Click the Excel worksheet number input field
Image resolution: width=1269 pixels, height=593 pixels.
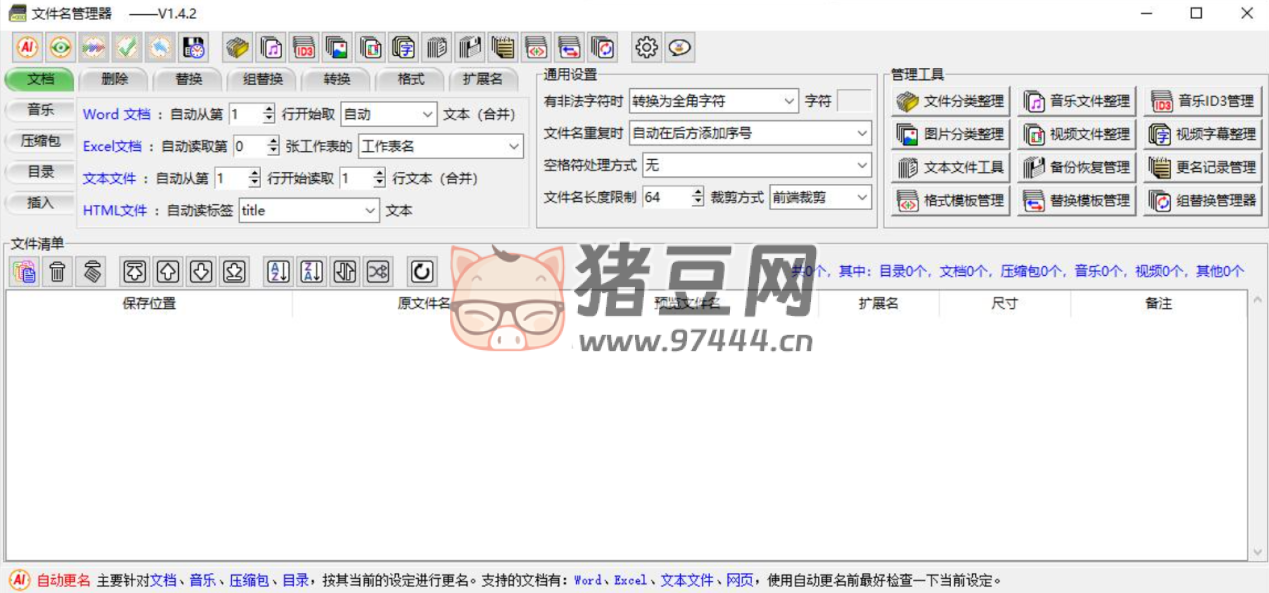(249, 147)
